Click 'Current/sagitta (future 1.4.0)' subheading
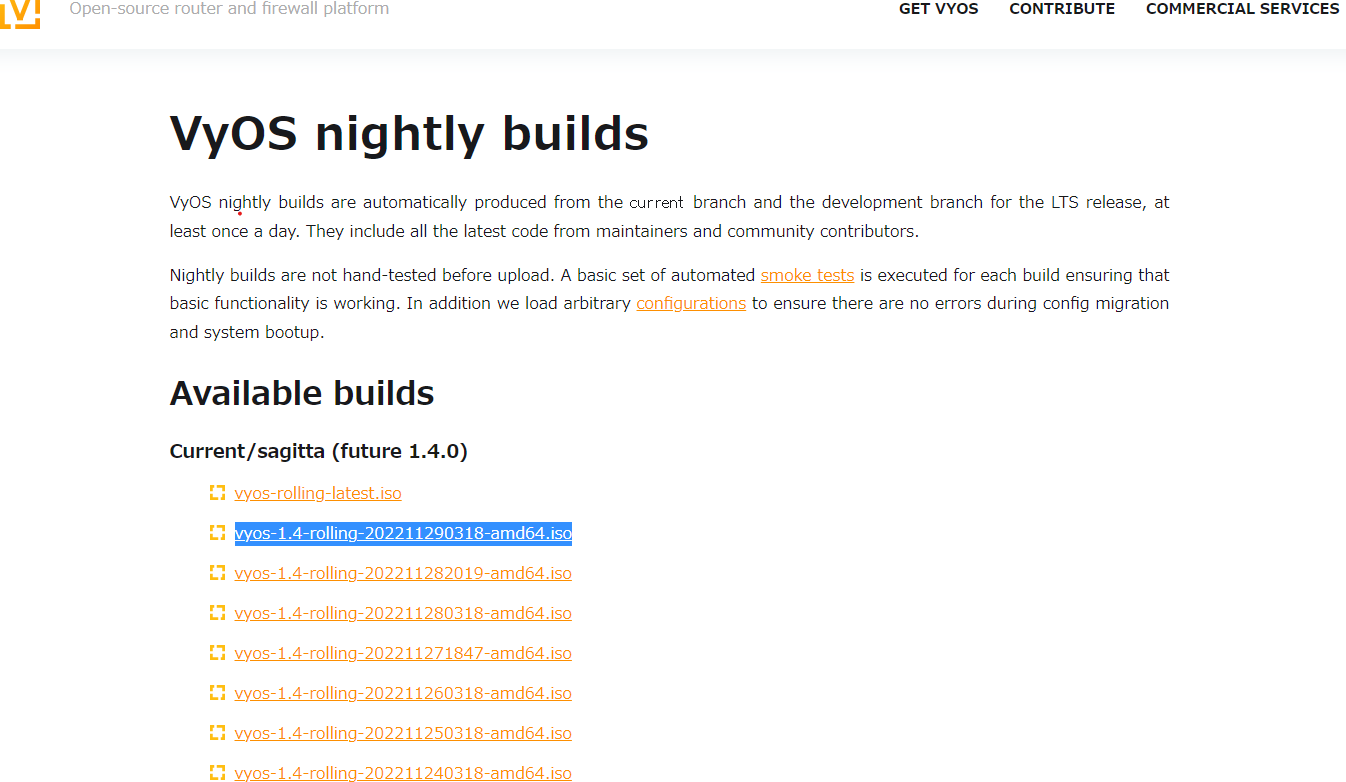The height and width of the screenshot is (782, 1346). click(x=319, y=451)
